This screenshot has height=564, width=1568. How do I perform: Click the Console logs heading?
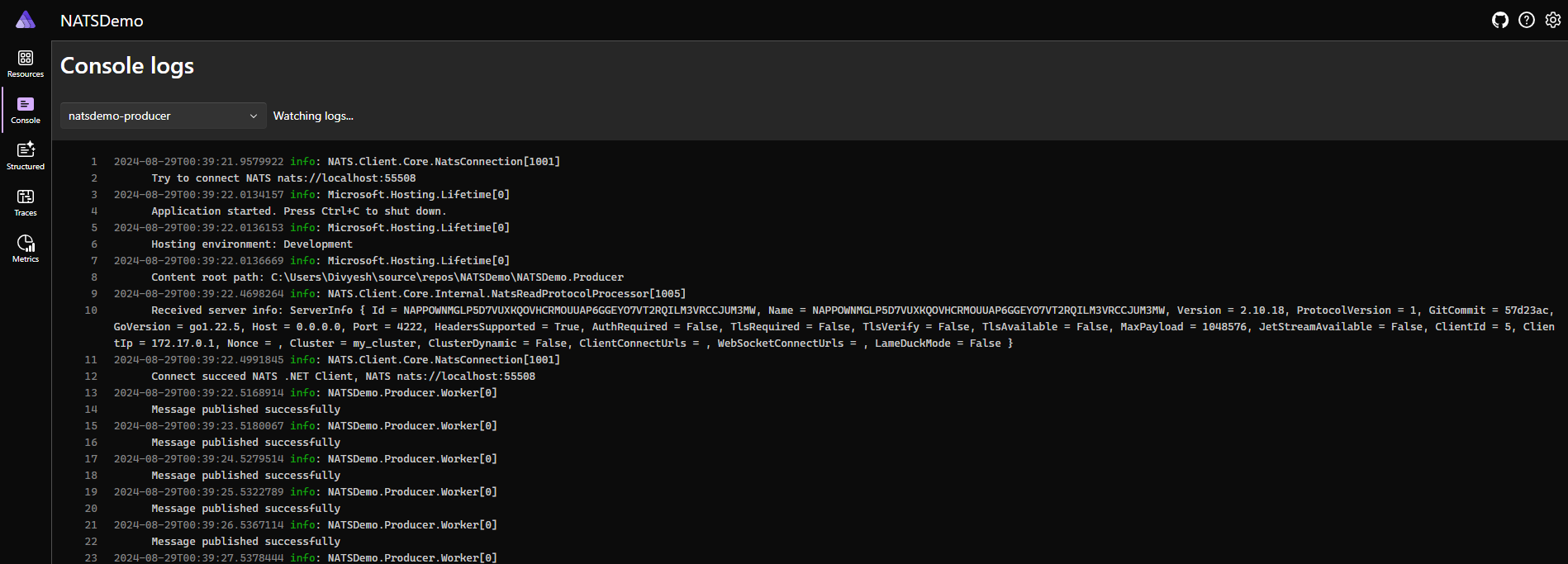127,66
